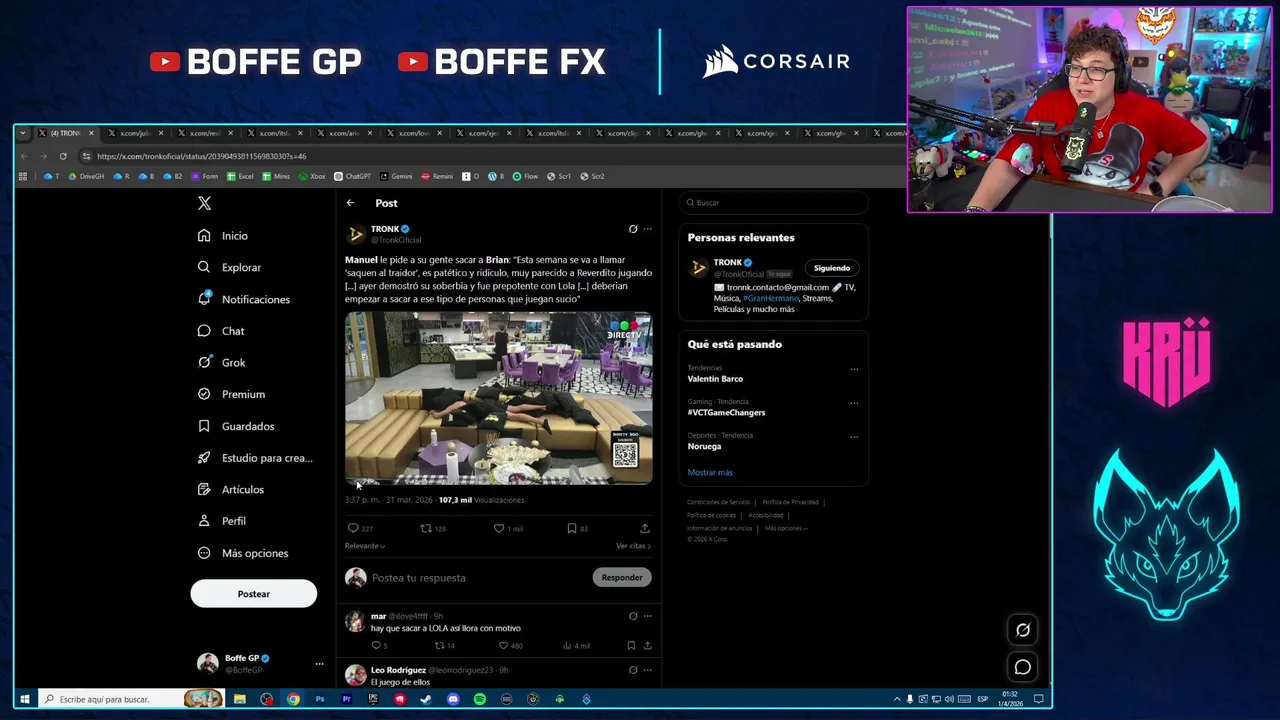This screenshot has width=1280, height=720.
Task: Open more options for Noruega trend
Action: [854, 437]
